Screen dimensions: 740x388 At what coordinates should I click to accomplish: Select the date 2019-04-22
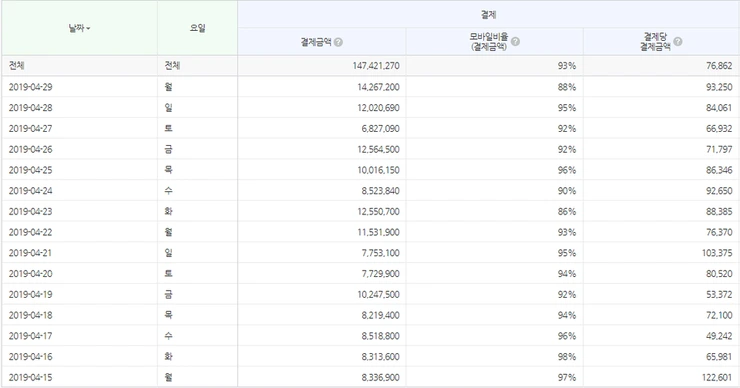[x=30, y=232]
